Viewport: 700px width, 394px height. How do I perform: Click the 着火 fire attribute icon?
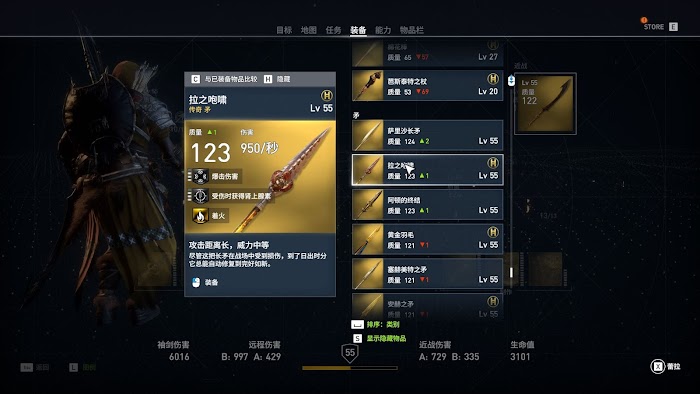(x=200, y=216)
